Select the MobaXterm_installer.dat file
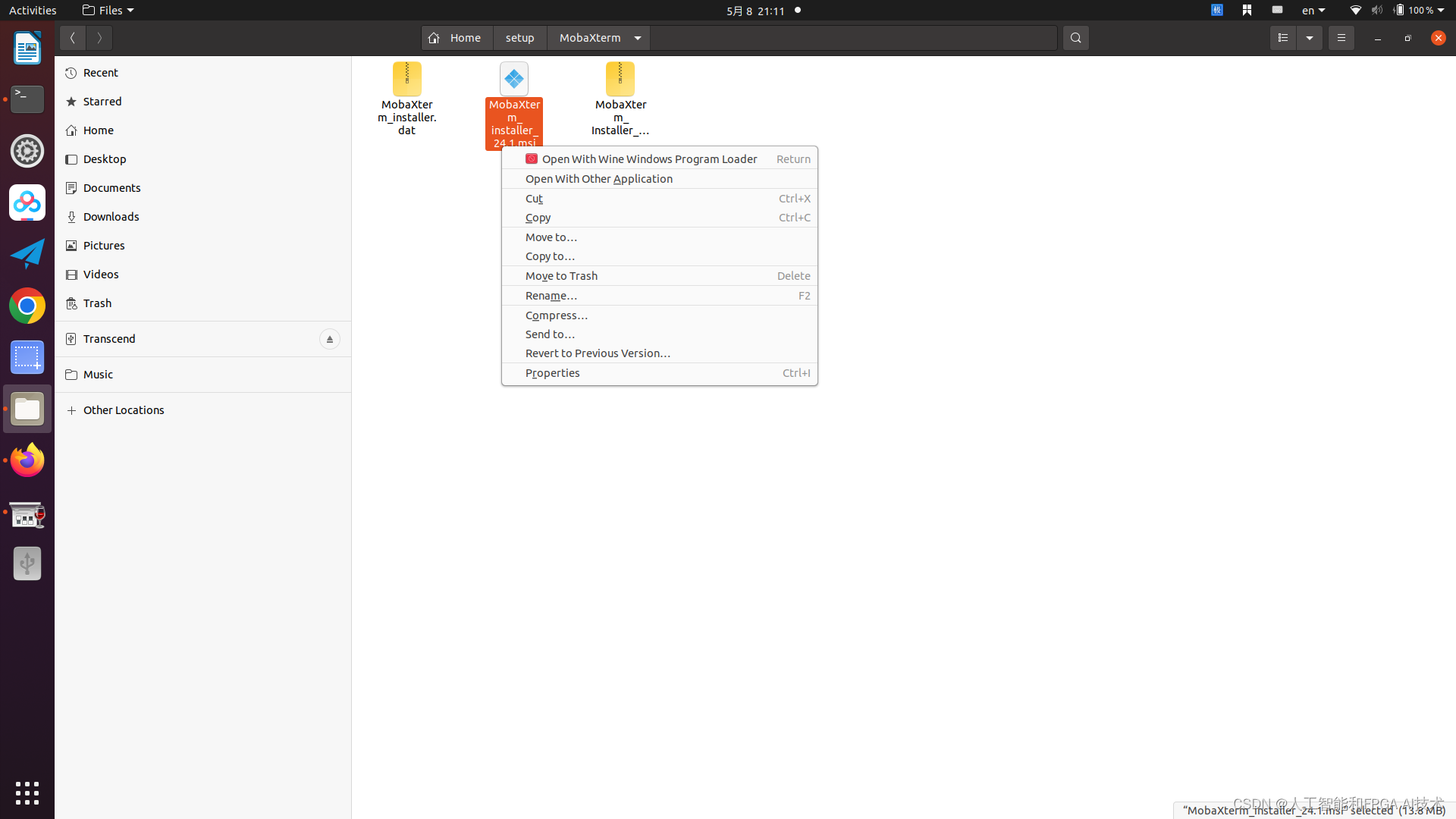Image resolution: width=1456 pixels, height=819 pixels. click(407, 99)
